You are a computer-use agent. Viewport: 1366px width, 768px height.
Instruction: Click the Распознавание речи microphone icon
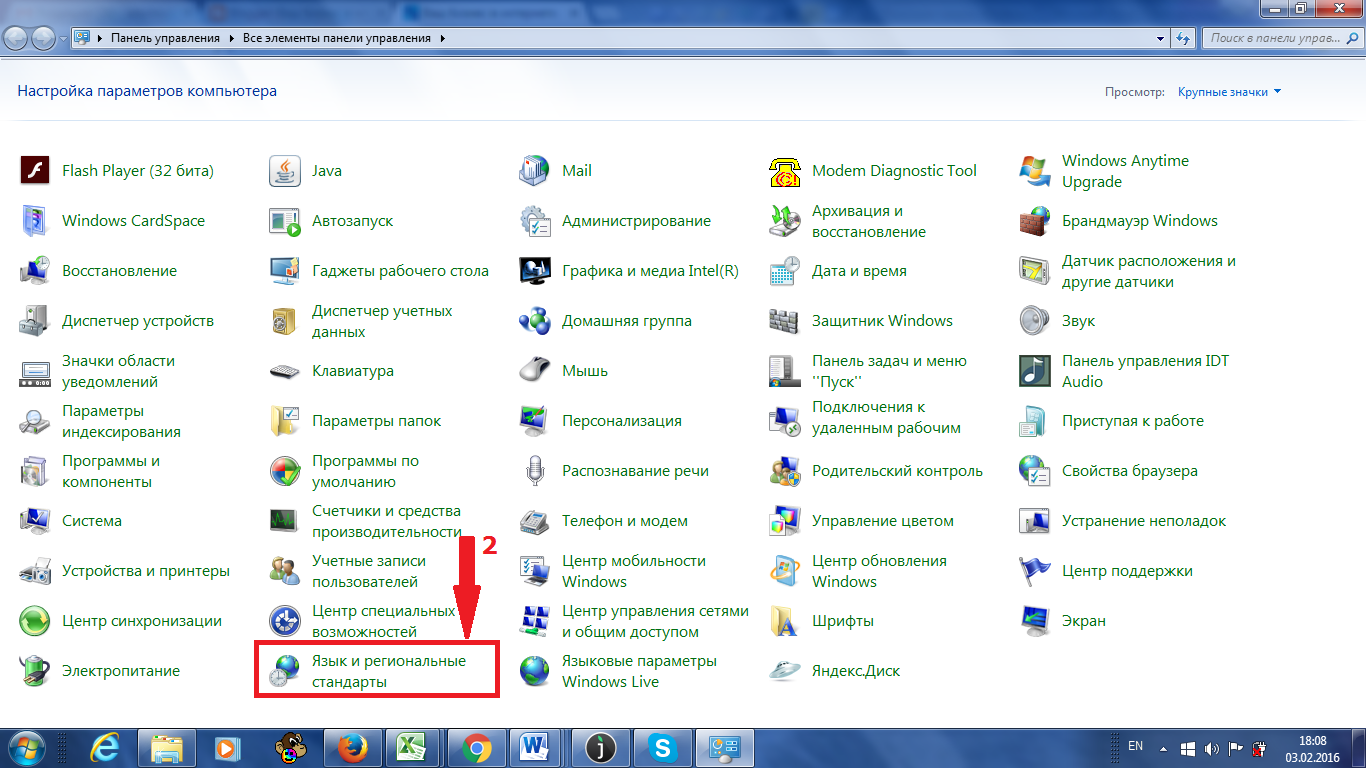click(x=535, y=471)
